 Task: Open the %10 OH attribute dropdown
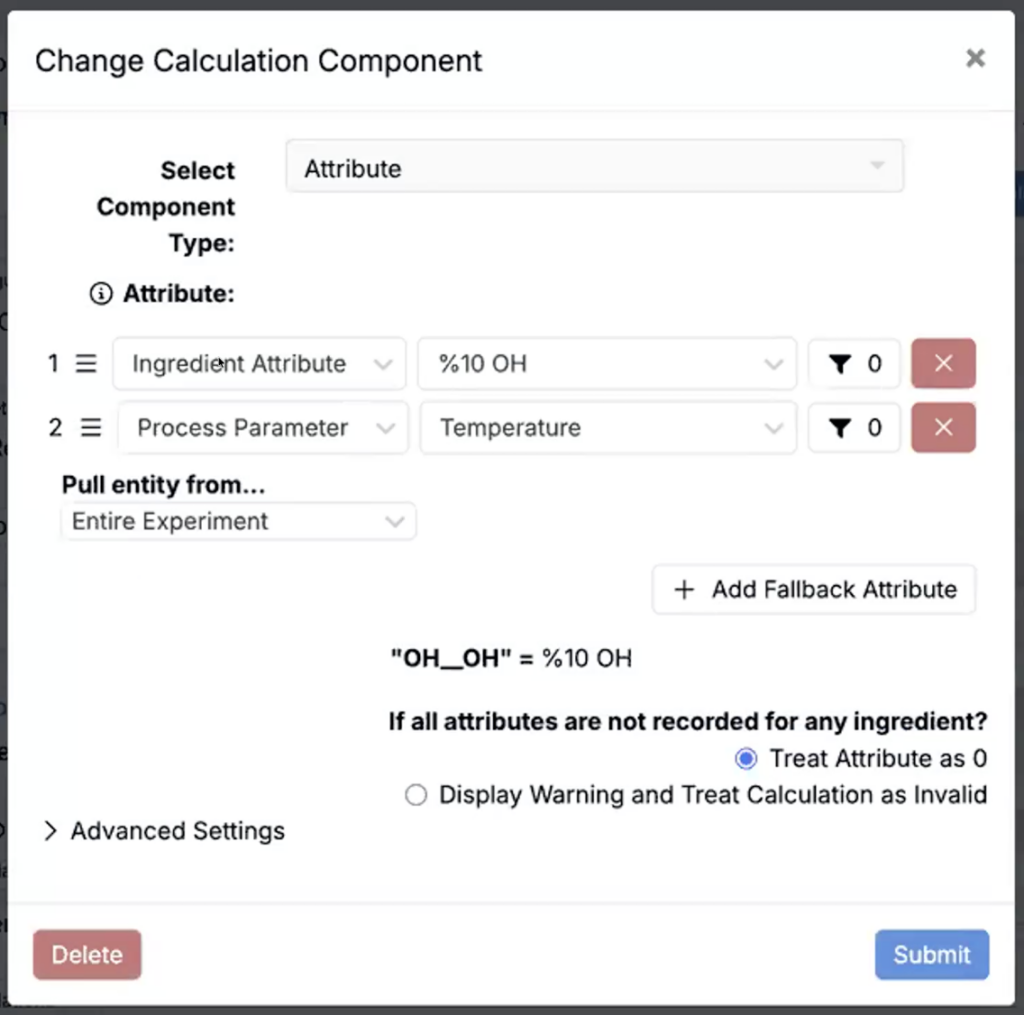[606, 364]
